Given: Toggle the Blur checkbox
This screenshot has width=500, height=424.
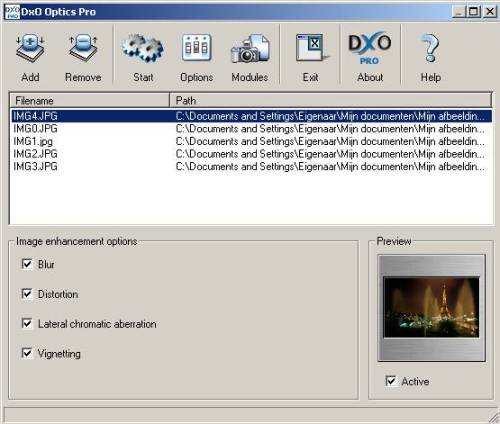Looking at the screenshot, I should click(27, 264).
